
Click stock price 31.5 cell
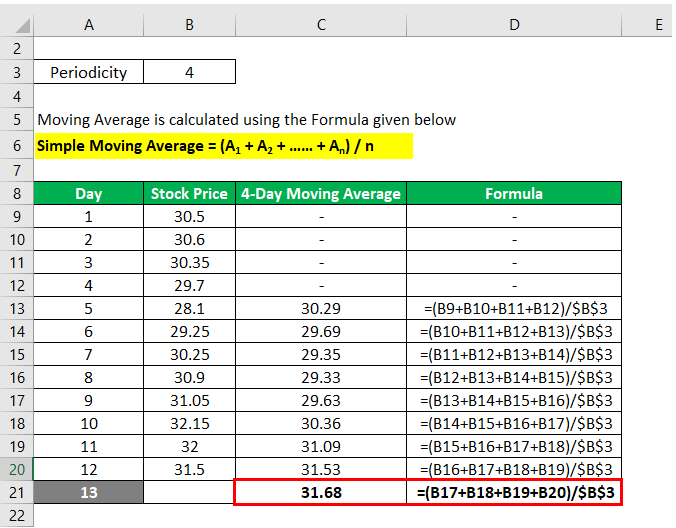click(x=189, y=469)
